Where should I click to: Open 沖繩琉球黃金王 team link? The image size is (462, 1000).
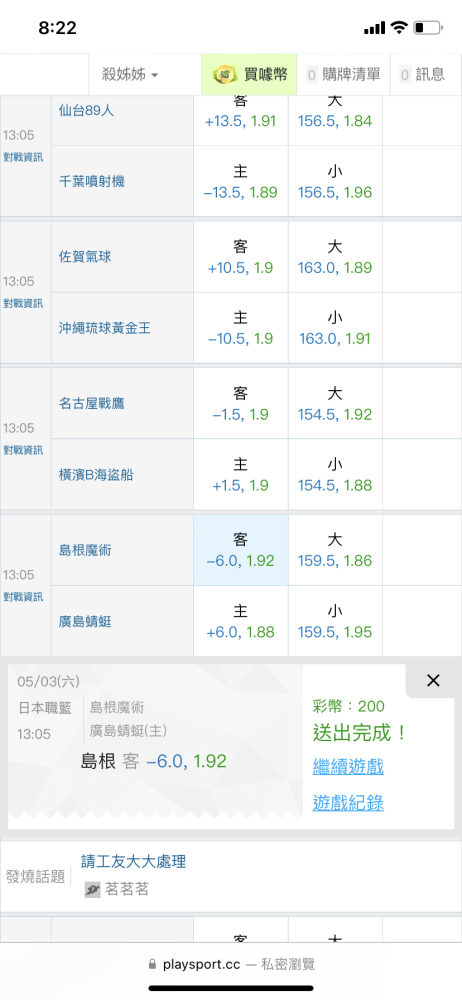coord(104,328)
